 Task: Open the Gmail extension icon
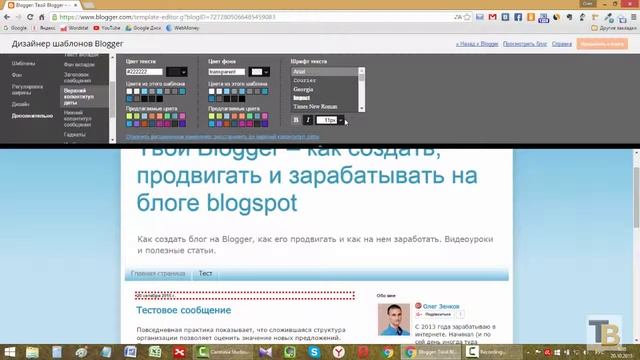pos(493,17)
